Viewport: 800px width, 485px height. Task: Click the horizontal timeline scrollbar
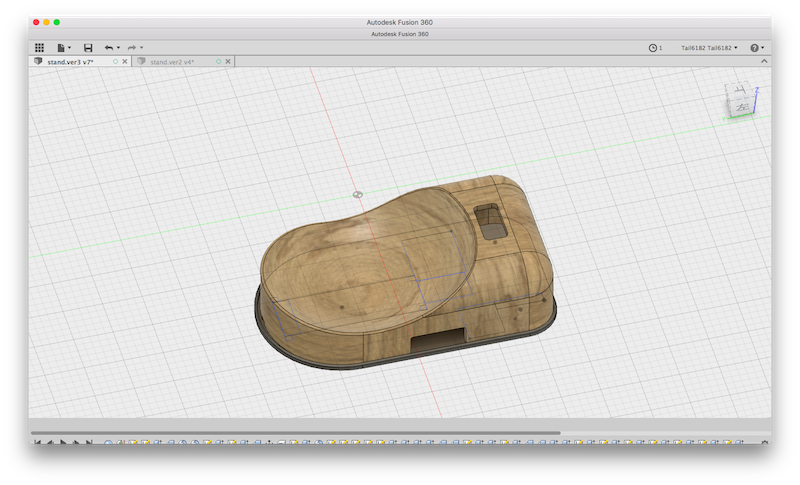tap(295, 433)
